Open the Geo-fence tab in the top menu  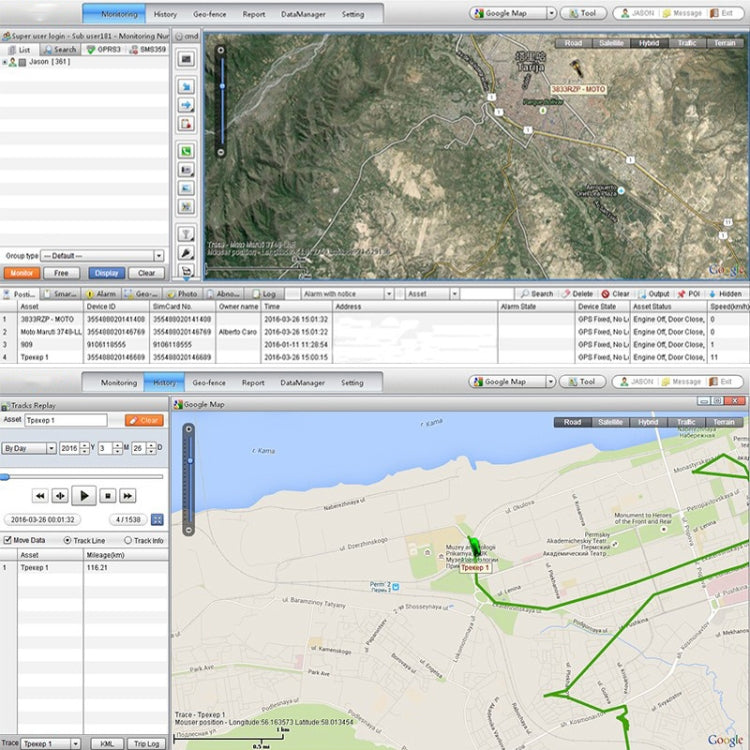pyautogui.click(x=208, y=14)
